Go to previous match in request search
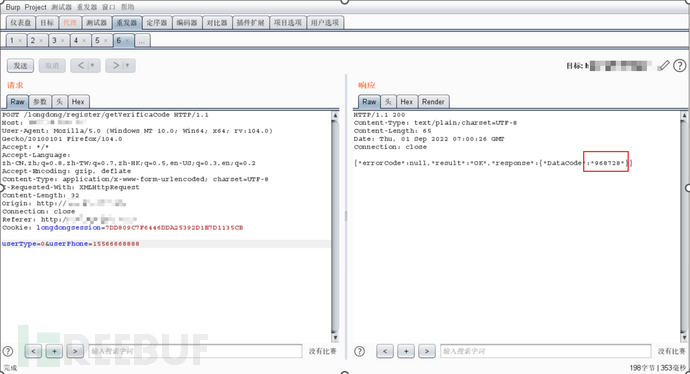The height and width of the screenshot is (374, 690). click(x=33, y=351)
